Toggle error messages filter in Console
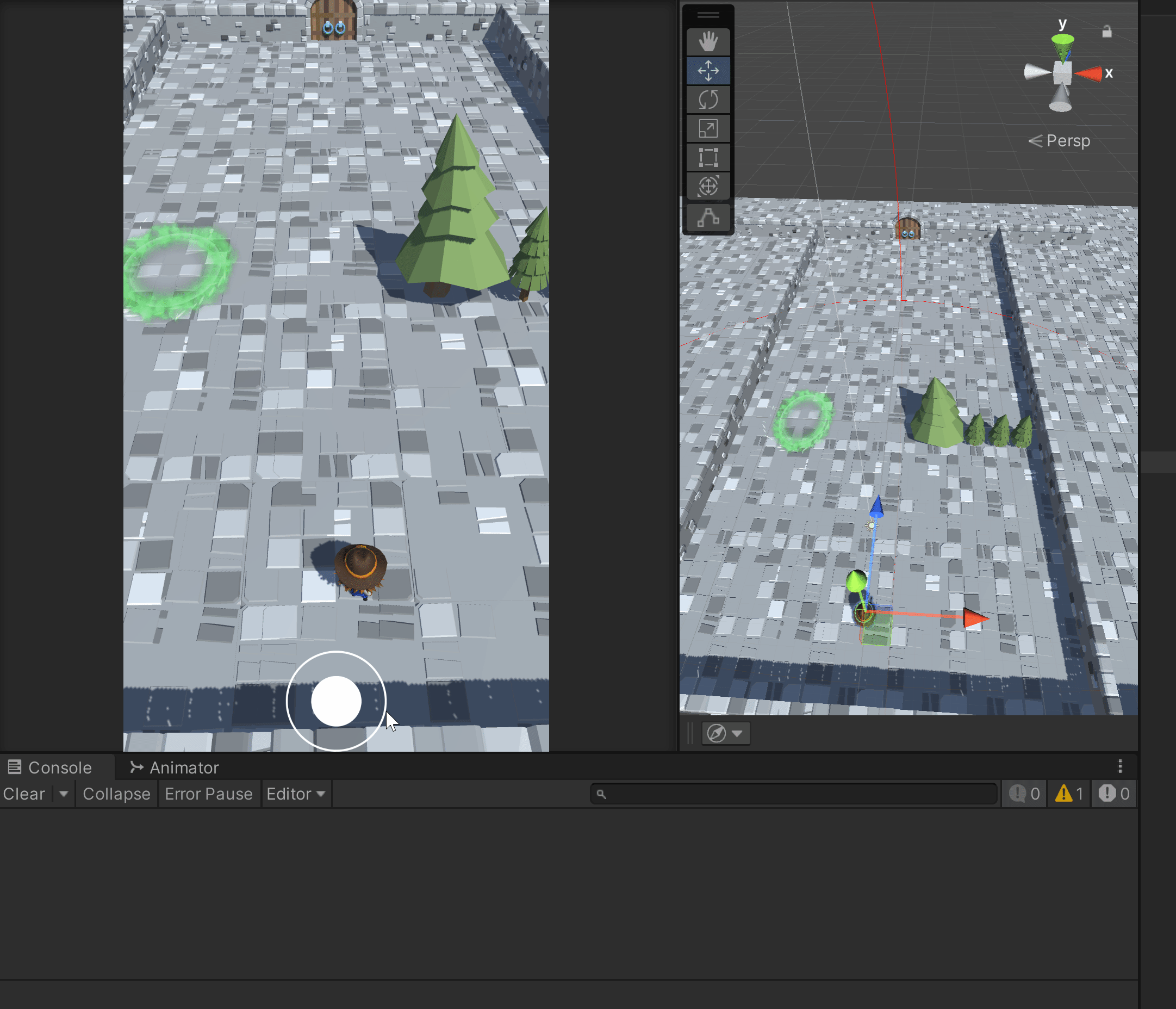The height and width of the screenshot is (1009, 1176). point(1113,794)
